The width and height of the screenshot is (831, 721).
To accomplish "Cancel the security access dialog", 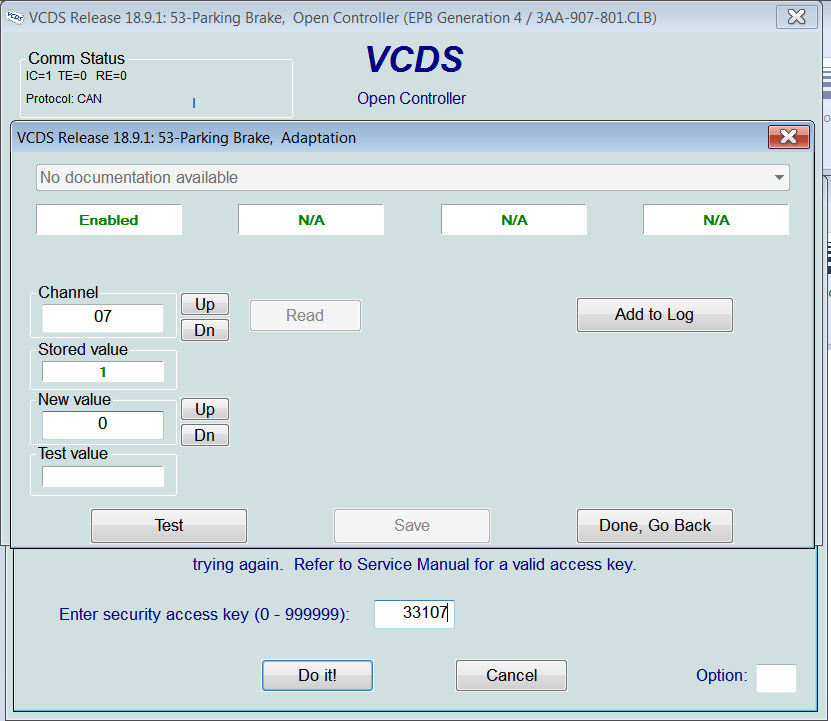I will (511, 675).
